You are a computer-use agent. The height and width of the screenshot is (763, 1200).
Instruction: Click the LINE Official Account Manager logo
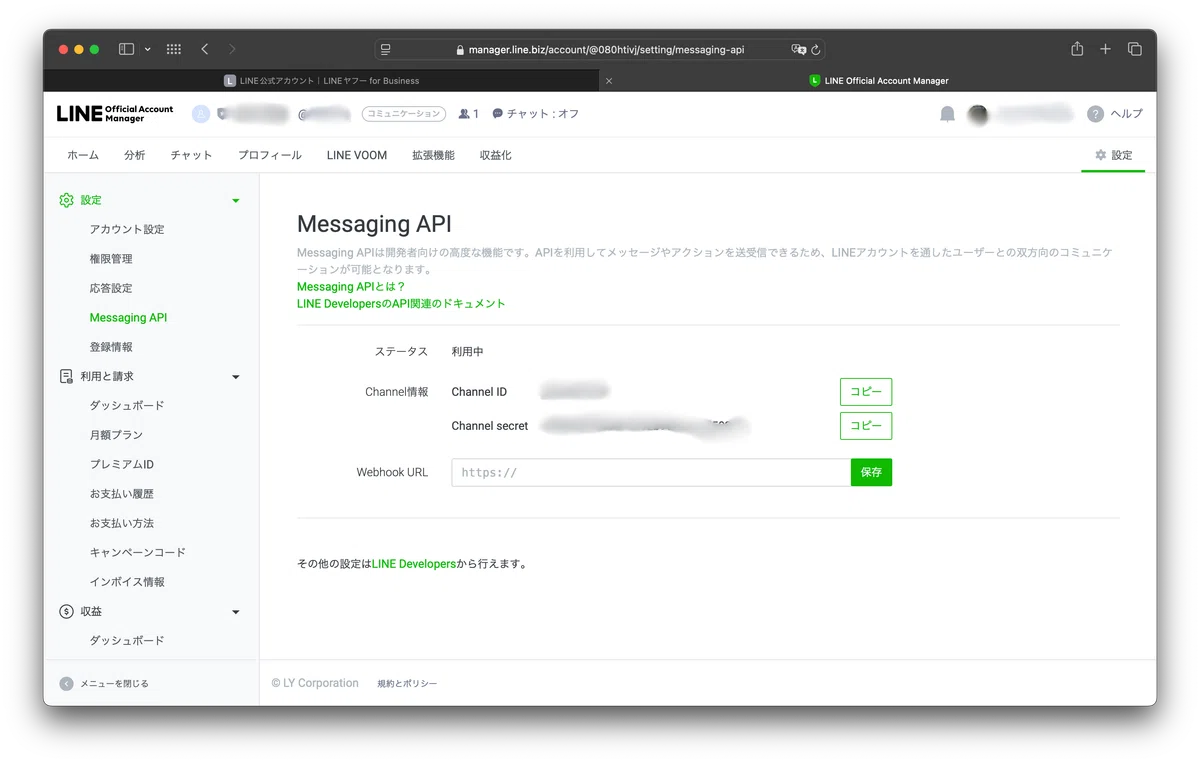coord(115,114)
